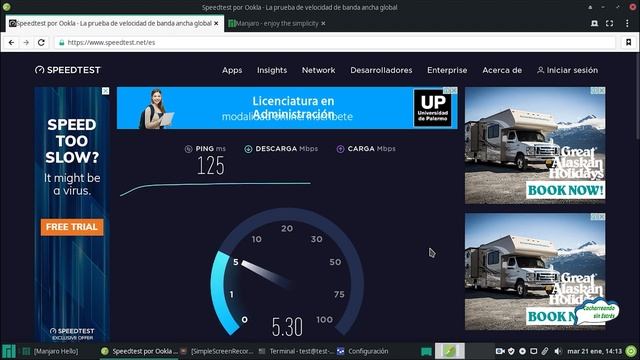Click the DESCARGA download icon

coord(248,149)
